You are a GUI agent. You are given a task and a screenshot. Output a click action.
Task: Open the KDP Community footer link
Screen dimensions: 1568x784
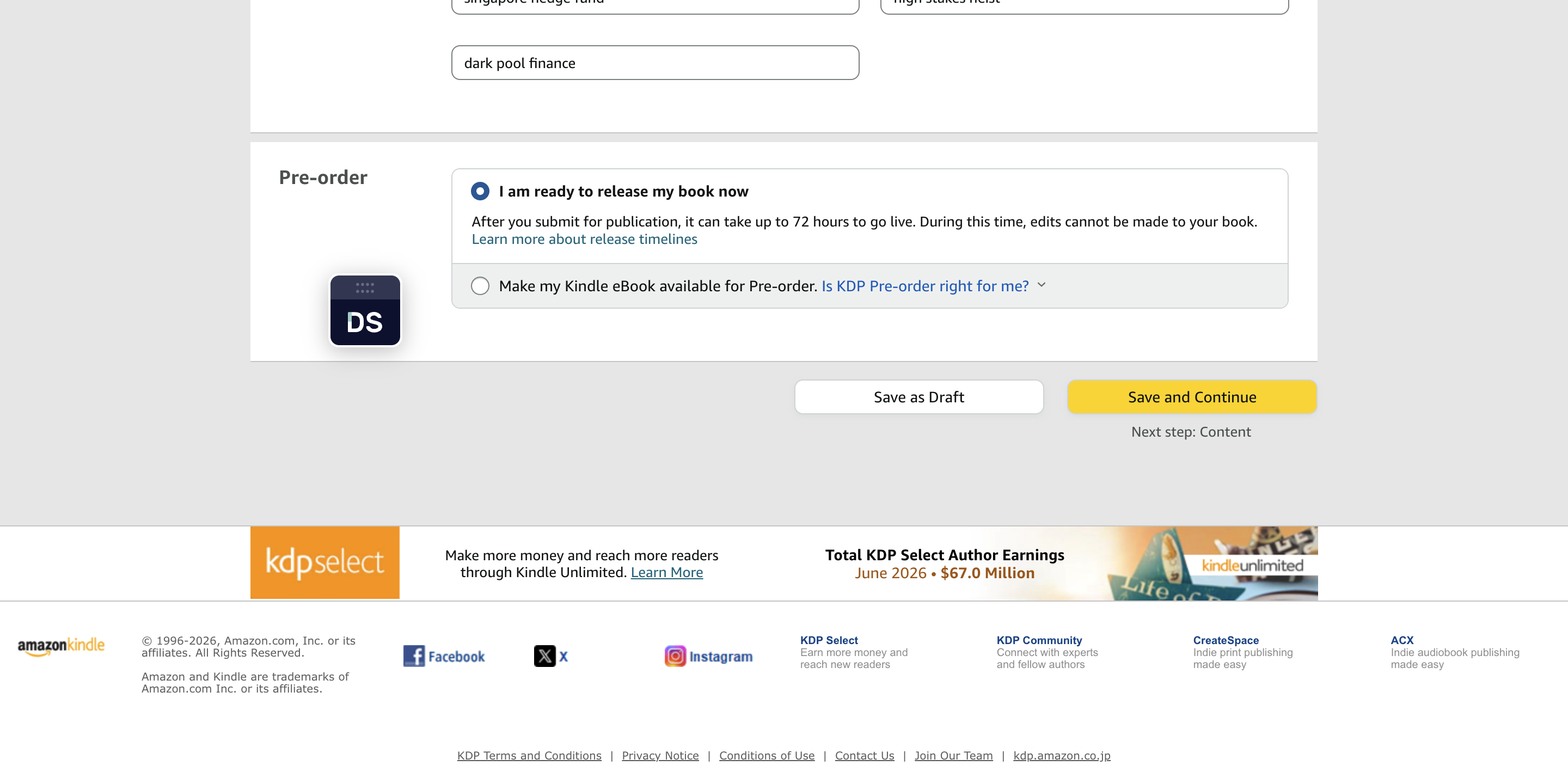point(1039,640)
